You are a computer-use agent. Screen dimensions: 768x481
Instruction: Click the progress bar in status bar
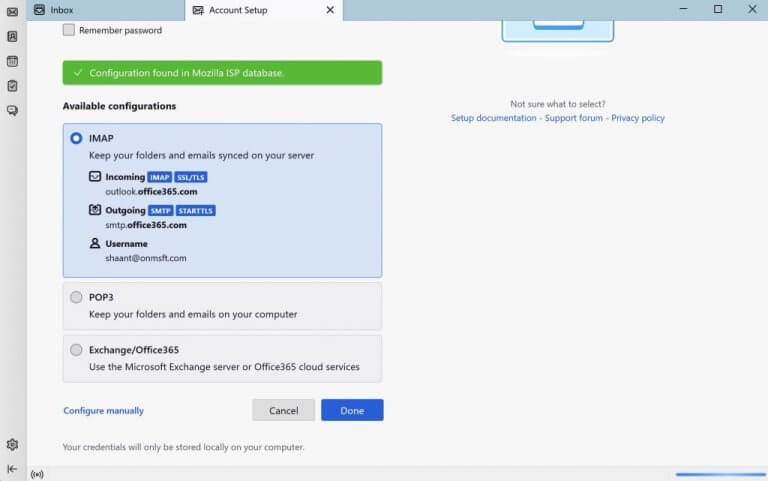click(x=720, y=474)
